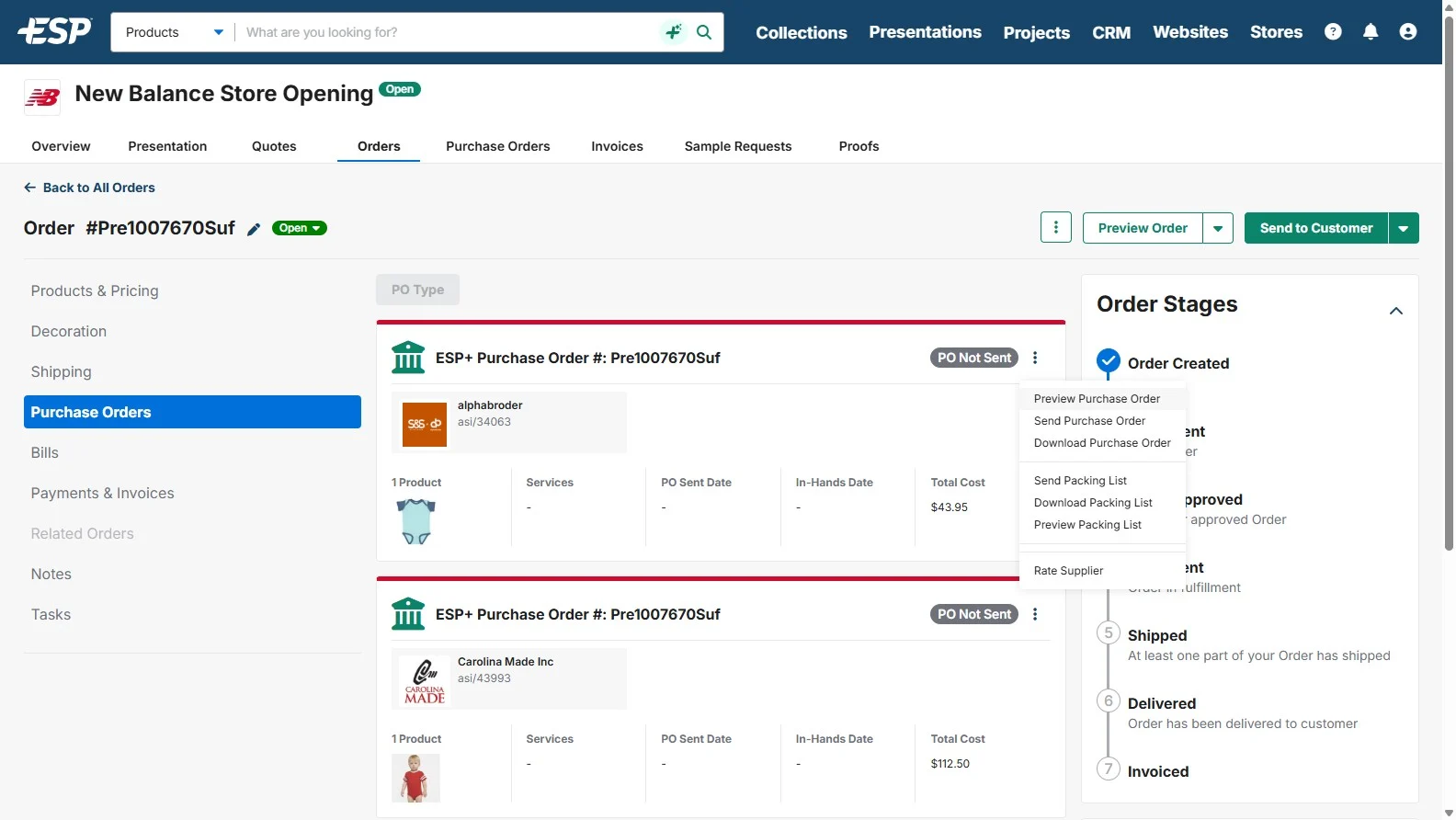
Task: Click the AI sparkle search icon
Action: pyautogui.click(x=674, y=32)
